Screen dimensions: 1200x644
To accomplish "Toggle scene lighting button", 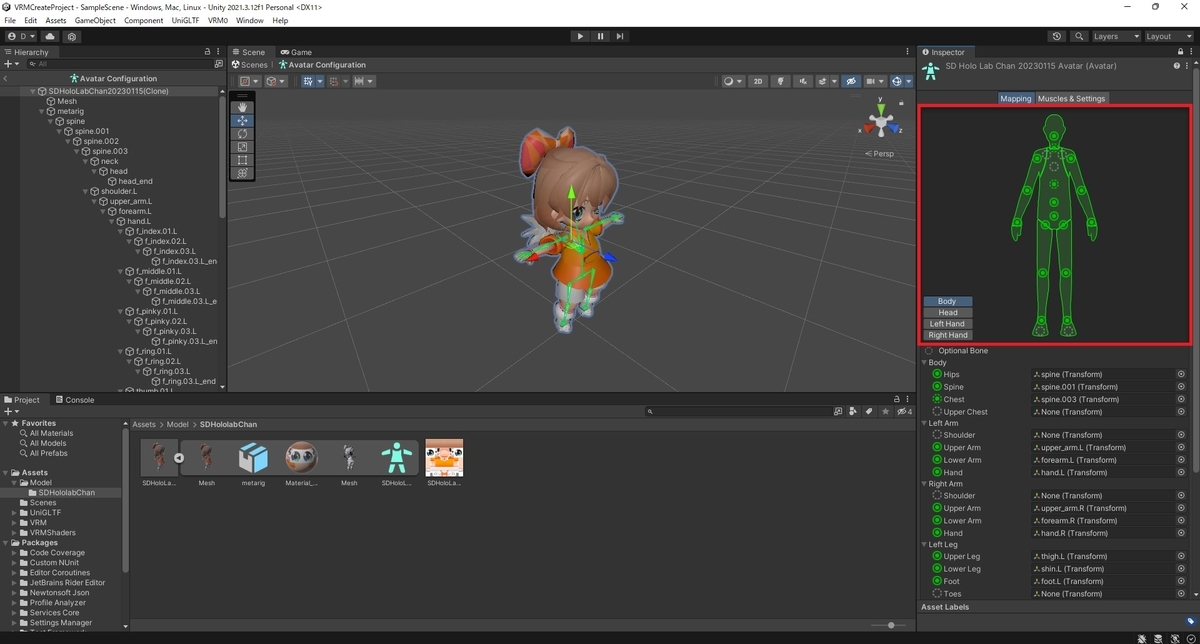I will (x=781, y=81).
